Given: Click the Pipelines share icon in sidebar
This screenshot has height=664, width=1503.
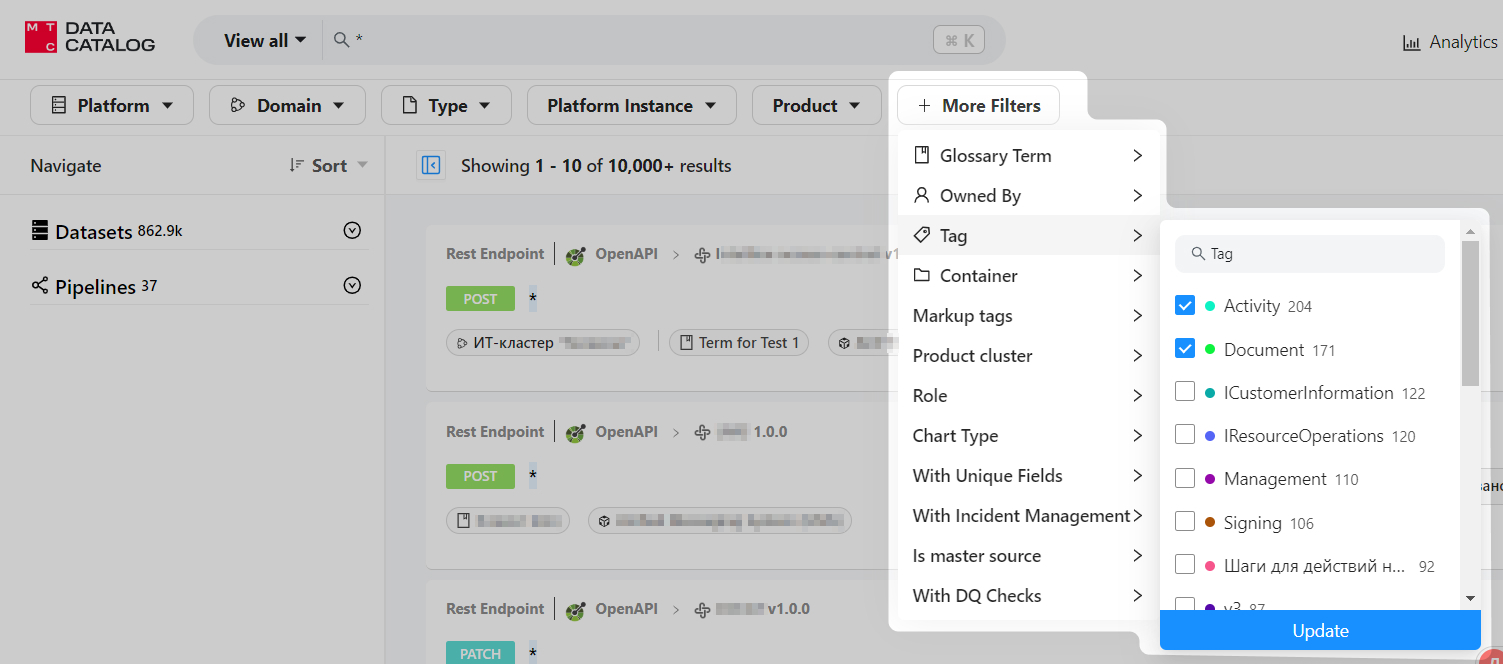Looking at the screenshot, I should point(41,286).
